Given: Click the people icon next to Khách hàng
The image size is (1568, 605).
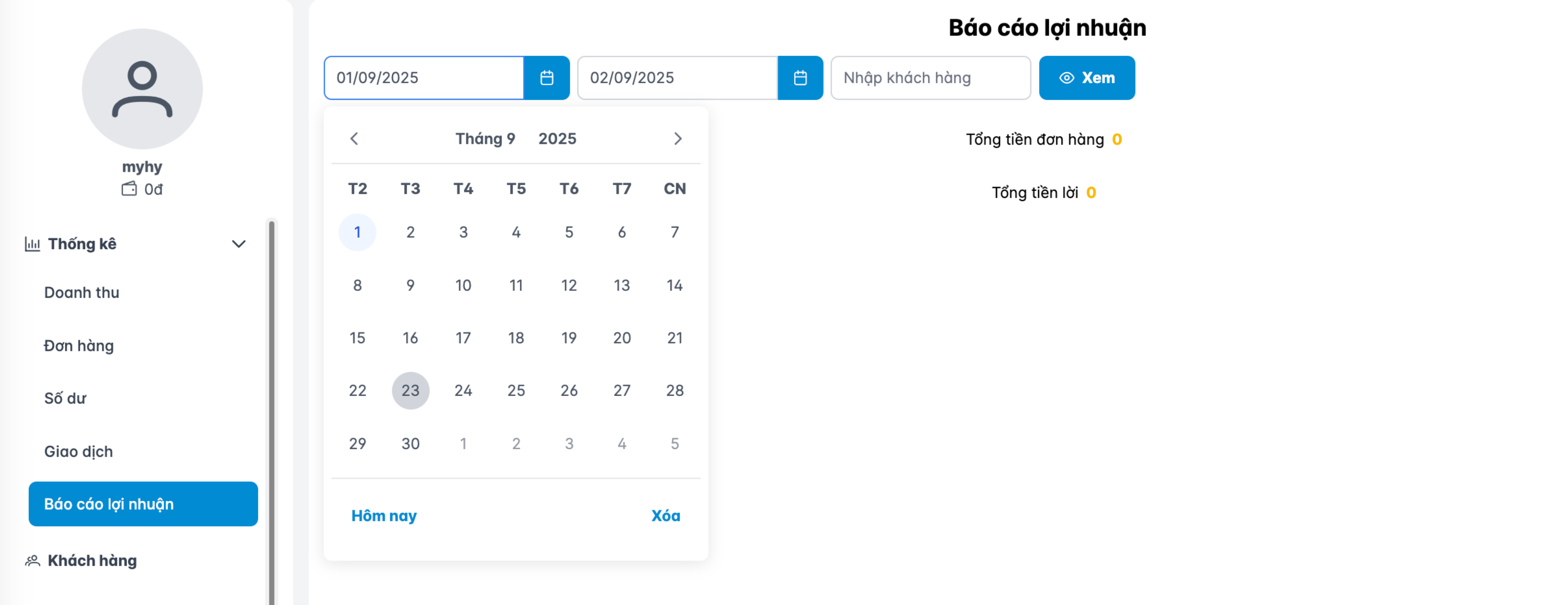Looking at the screenshot, I should tap(32, 560).
